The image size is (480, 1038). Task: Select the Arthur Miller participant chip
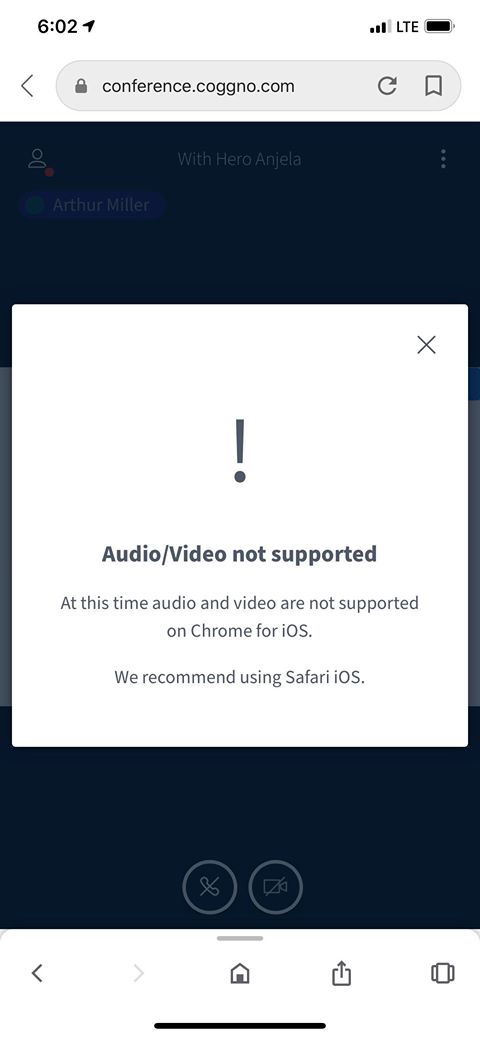[x=91, y=205]
